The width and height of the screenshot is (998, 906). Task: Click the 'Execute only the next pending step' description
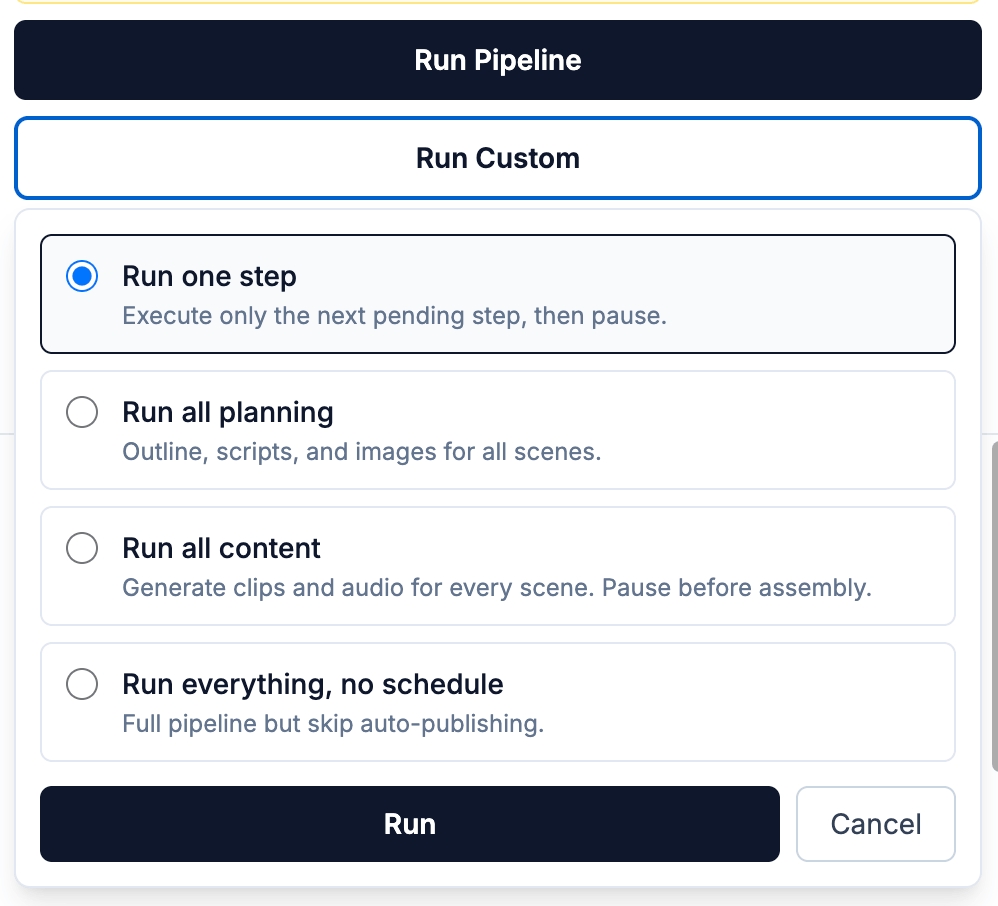tap(394, 316)
